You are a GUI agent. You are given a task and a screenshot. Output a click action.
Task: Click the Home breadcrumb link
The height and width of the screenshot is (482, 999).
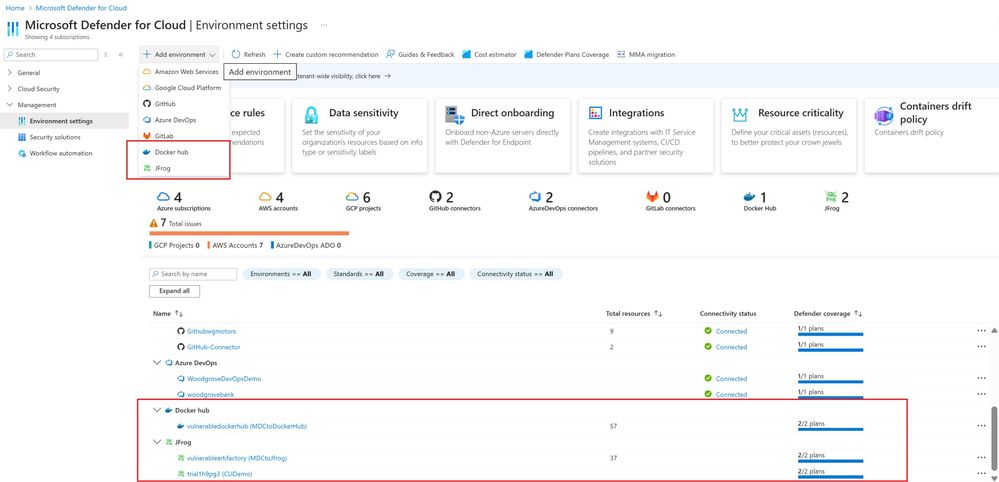coord(15,8)
